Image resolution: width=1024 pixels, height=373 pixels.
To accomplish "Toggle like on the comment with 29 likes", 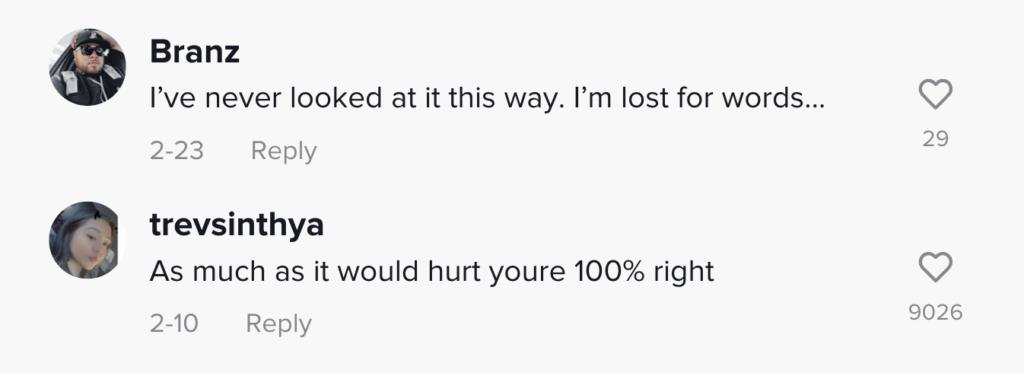I will click(x=935, y=94).
